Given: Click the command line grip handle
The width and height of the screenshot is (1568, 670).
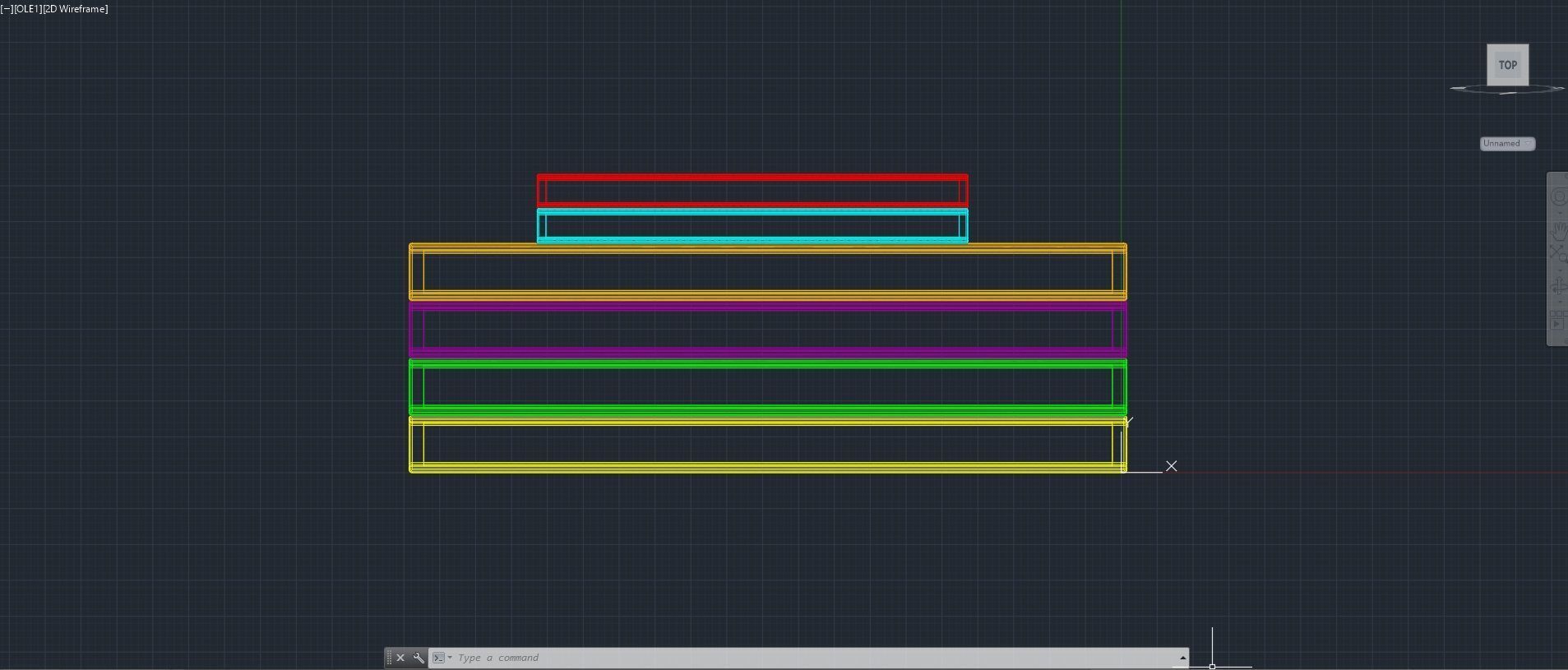Looking at the screenshot, I should click(x=388, y=658).
